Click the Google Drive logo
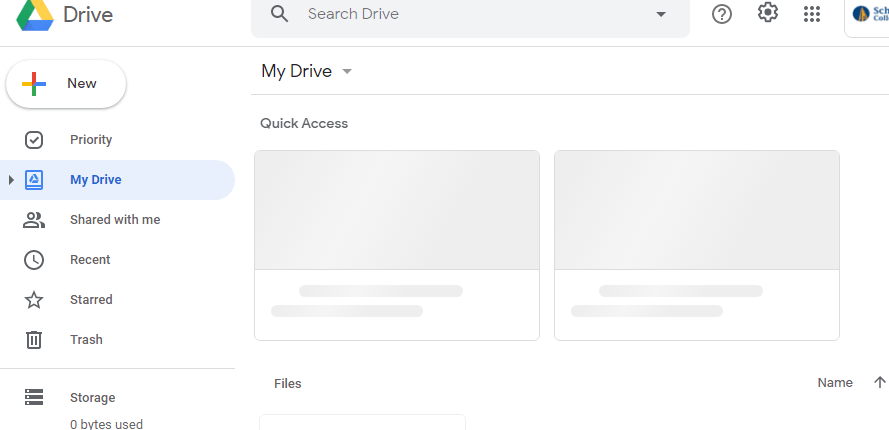 [32, 15]
